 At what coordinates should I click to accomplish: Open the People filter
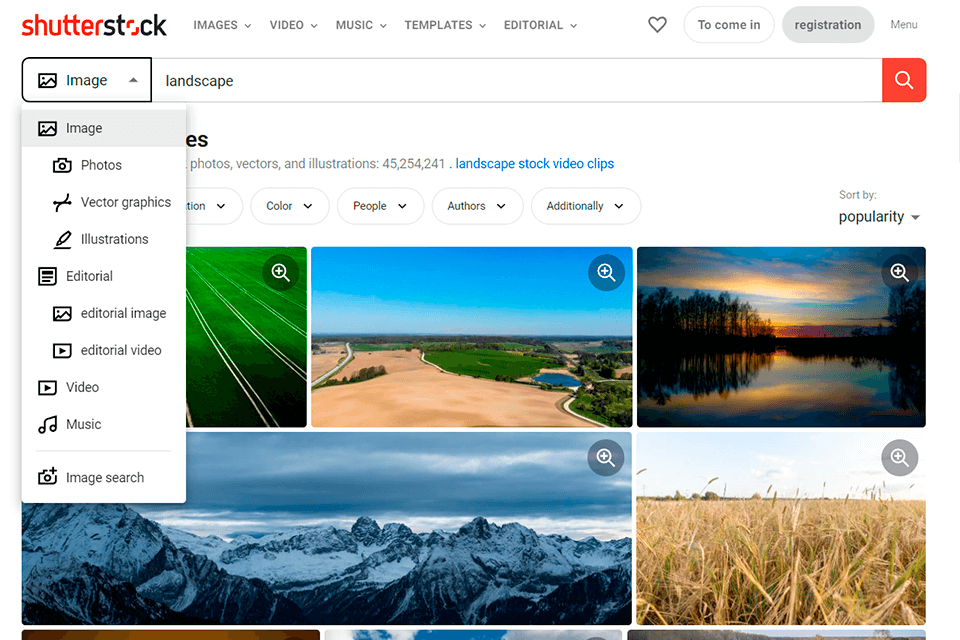click(x=380, y=206)
